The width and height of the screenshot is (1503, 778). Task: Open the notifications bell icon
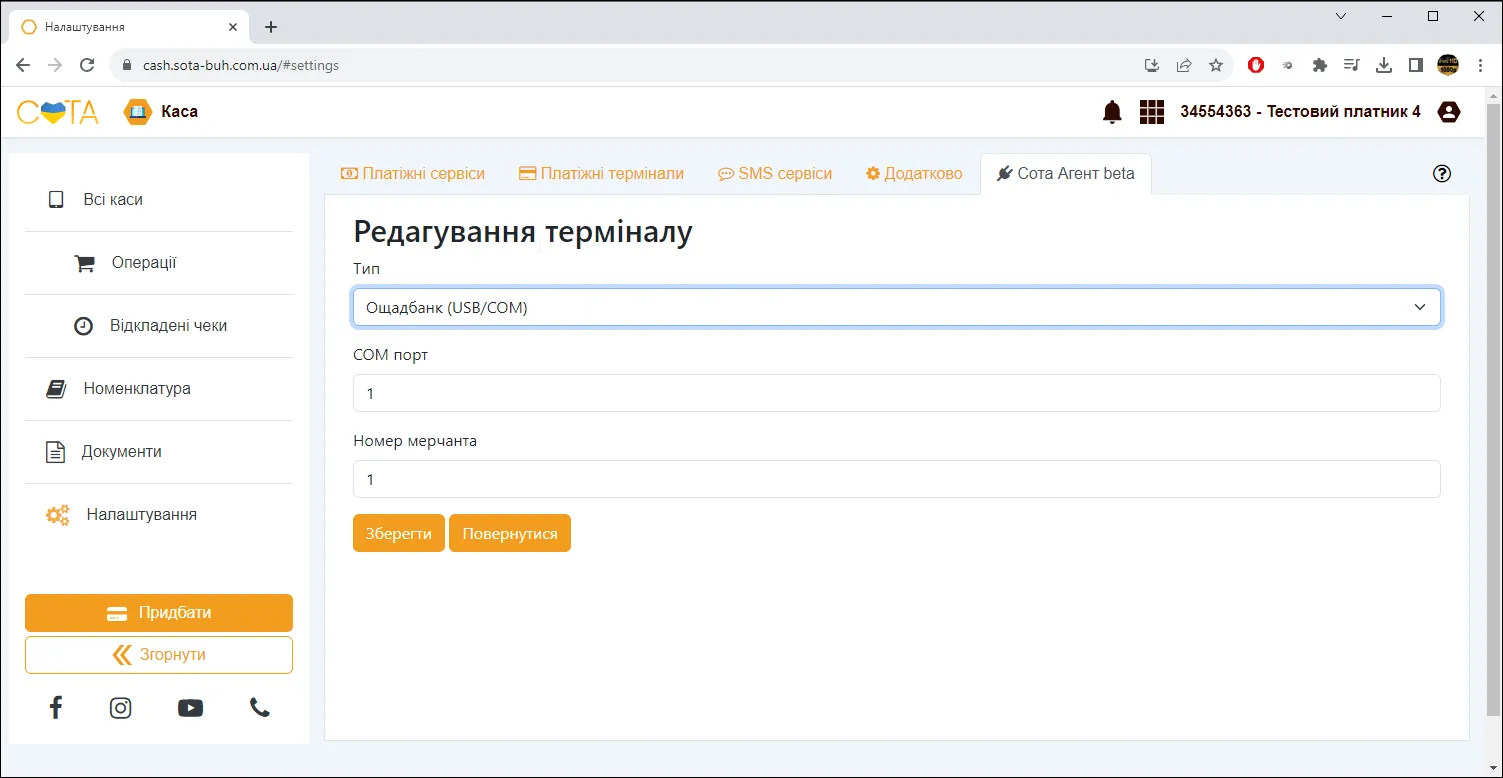1112,112
